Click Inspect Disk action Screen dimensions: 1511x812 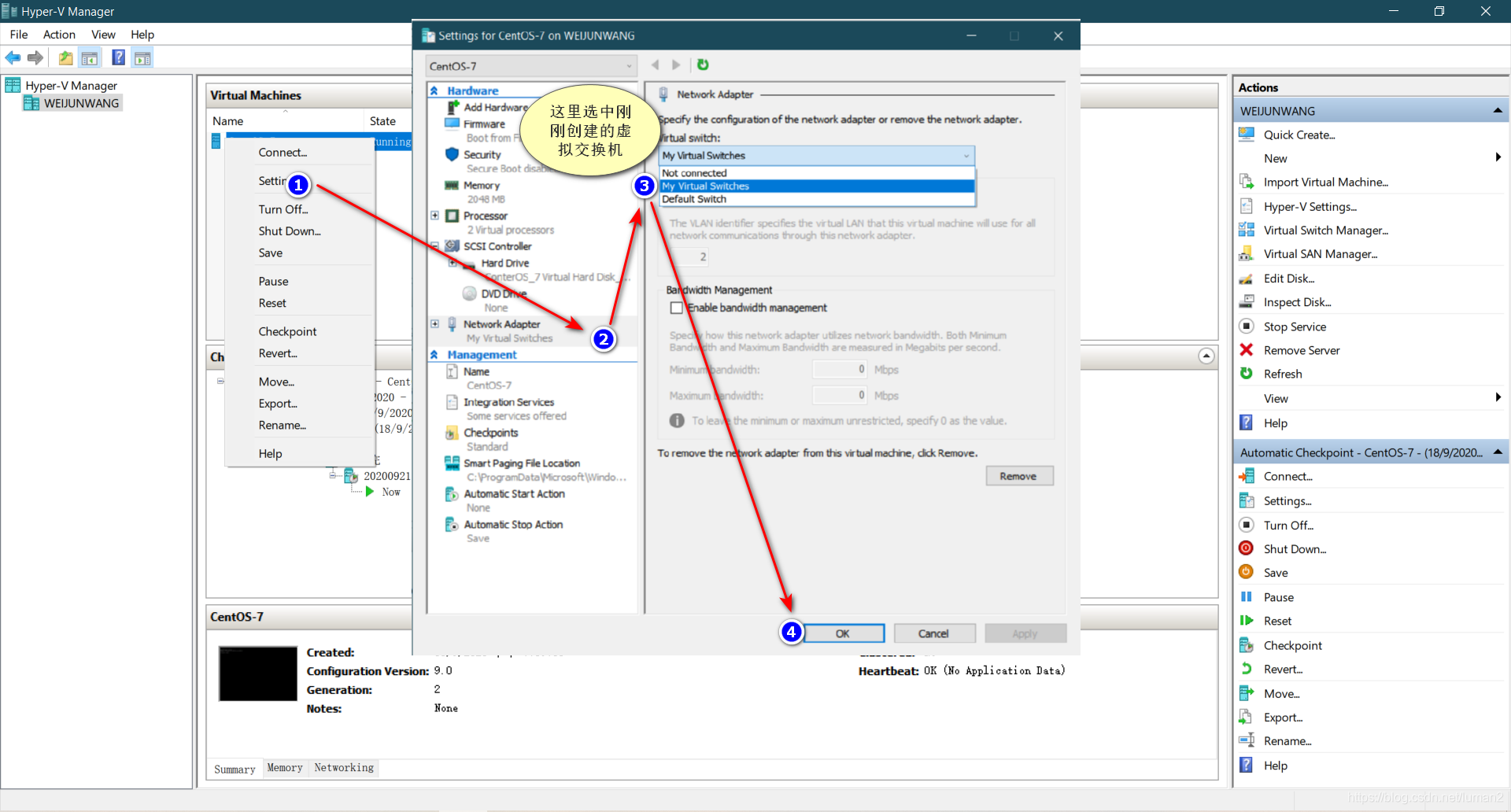1297,302
